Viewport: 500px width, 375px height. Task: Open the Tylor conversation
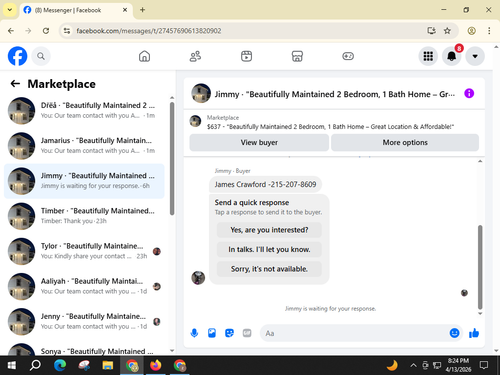tap(84, 251)
